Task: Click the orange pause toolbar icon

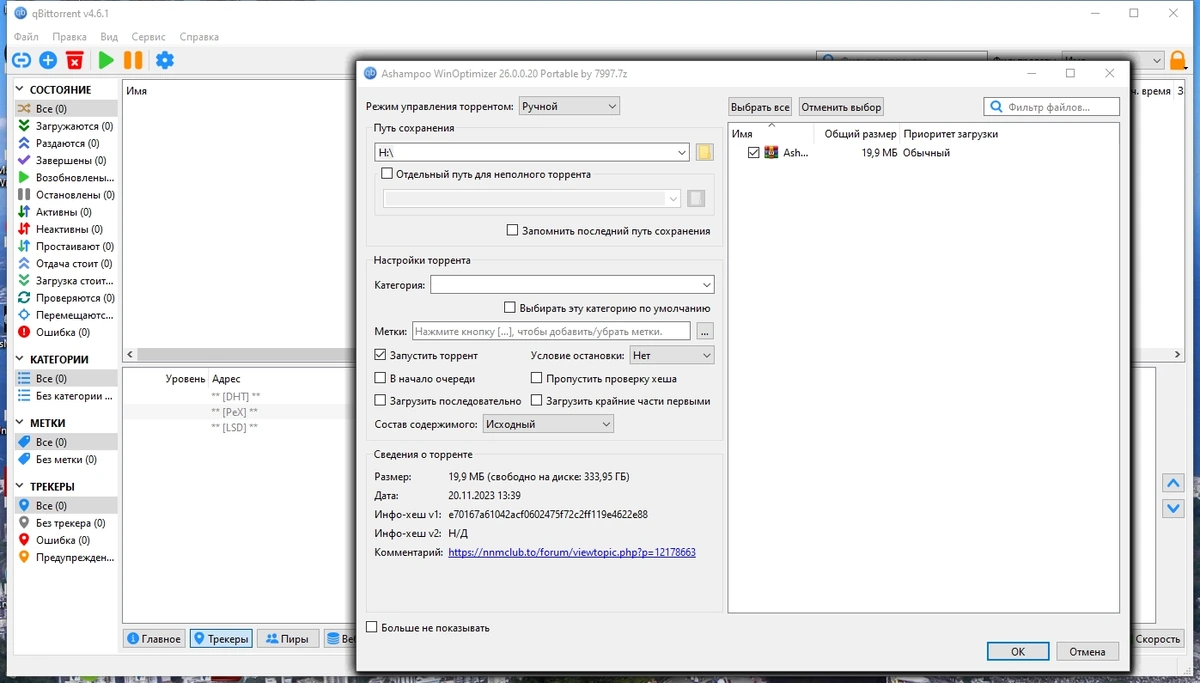Action: (x=133, y=60)
